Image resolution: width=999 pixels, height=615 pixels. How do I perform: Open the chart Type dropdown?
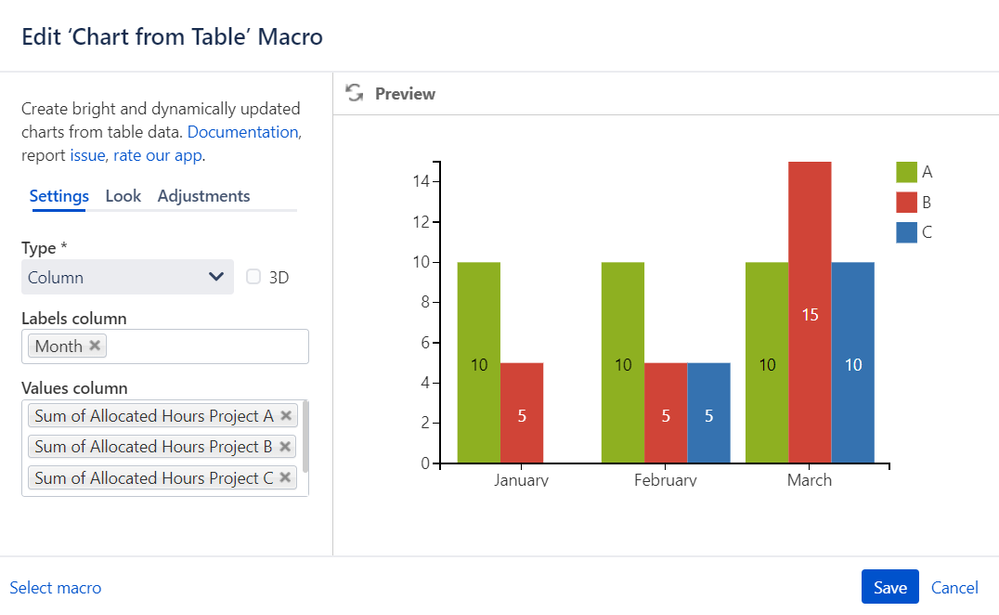coord(127,277)
